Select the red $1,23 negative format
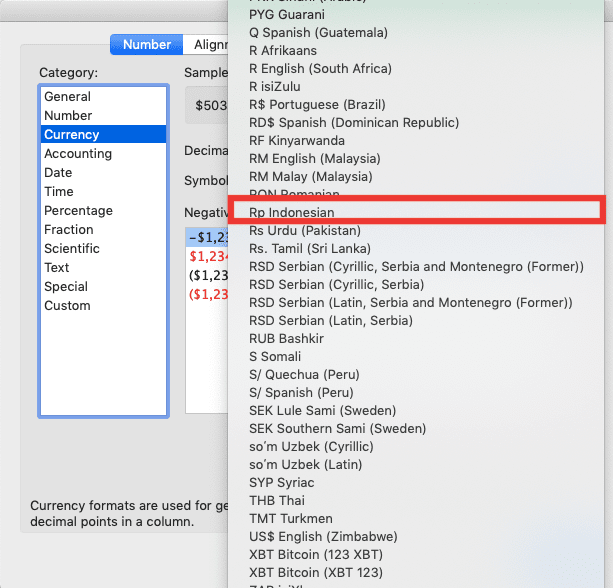Viewport: 613px width, 588px height. 207,256
